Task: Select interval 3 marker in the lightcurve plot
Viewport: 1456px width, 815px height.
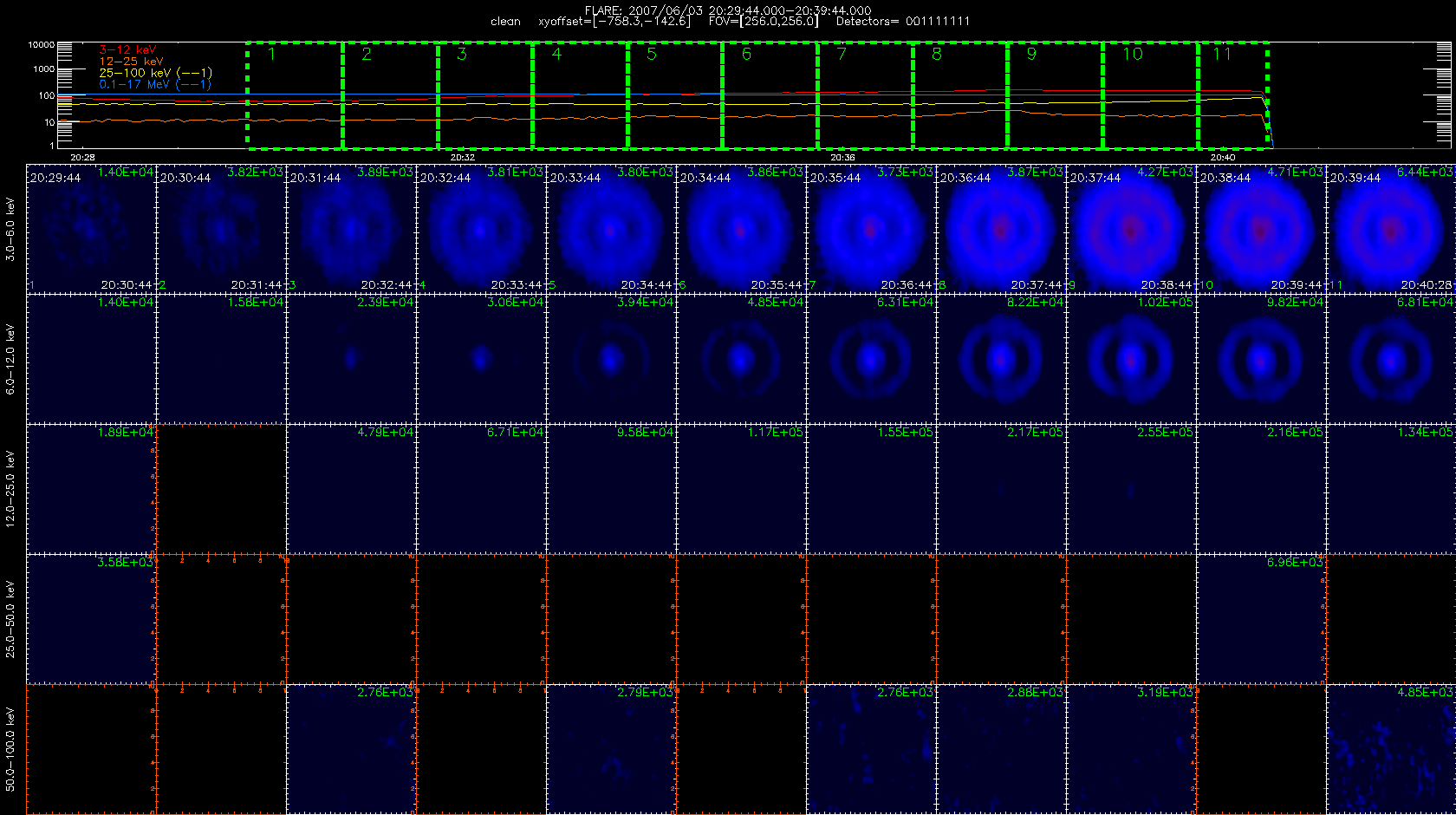Action: pos(462,55)
